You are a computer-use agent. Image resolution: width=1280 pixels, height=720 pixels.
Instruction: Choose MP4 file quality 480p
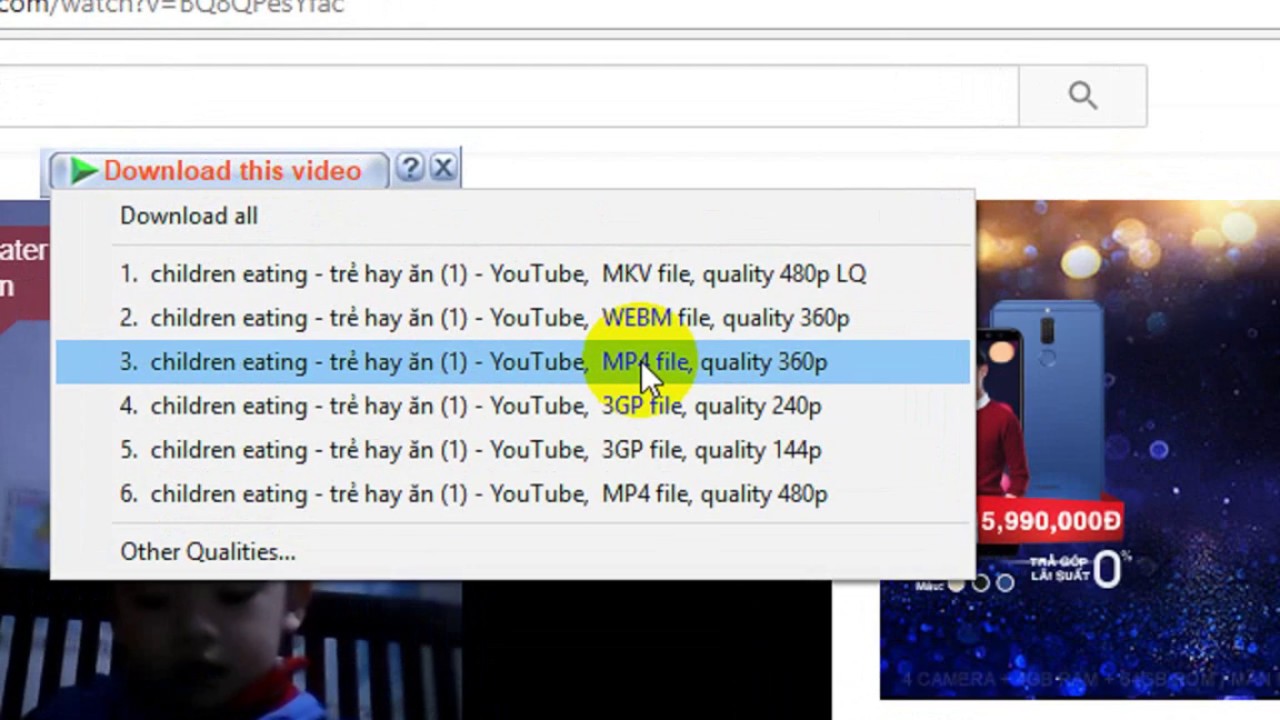(512, 494)
